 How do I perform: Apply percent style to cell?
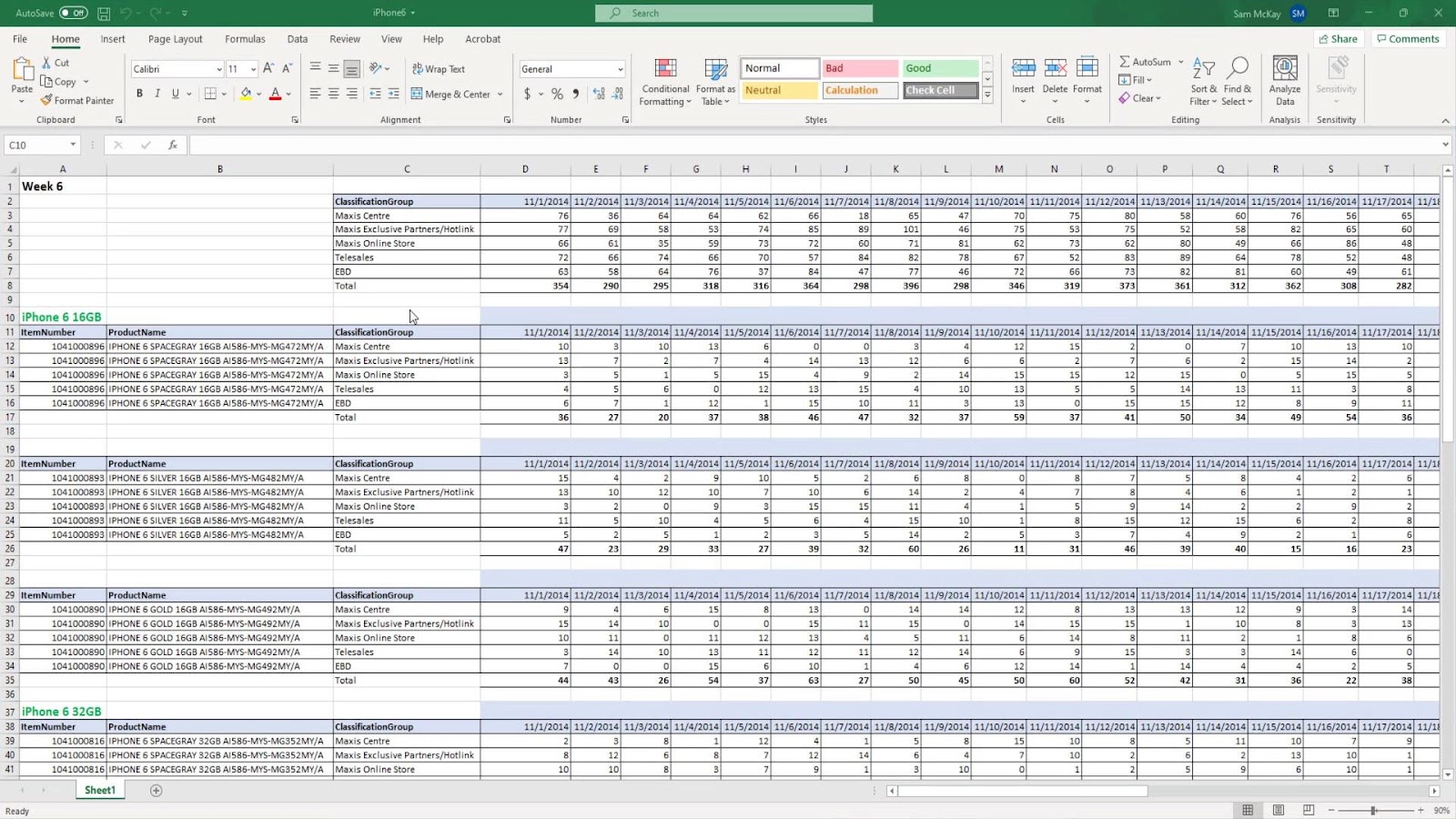point(557,94)
